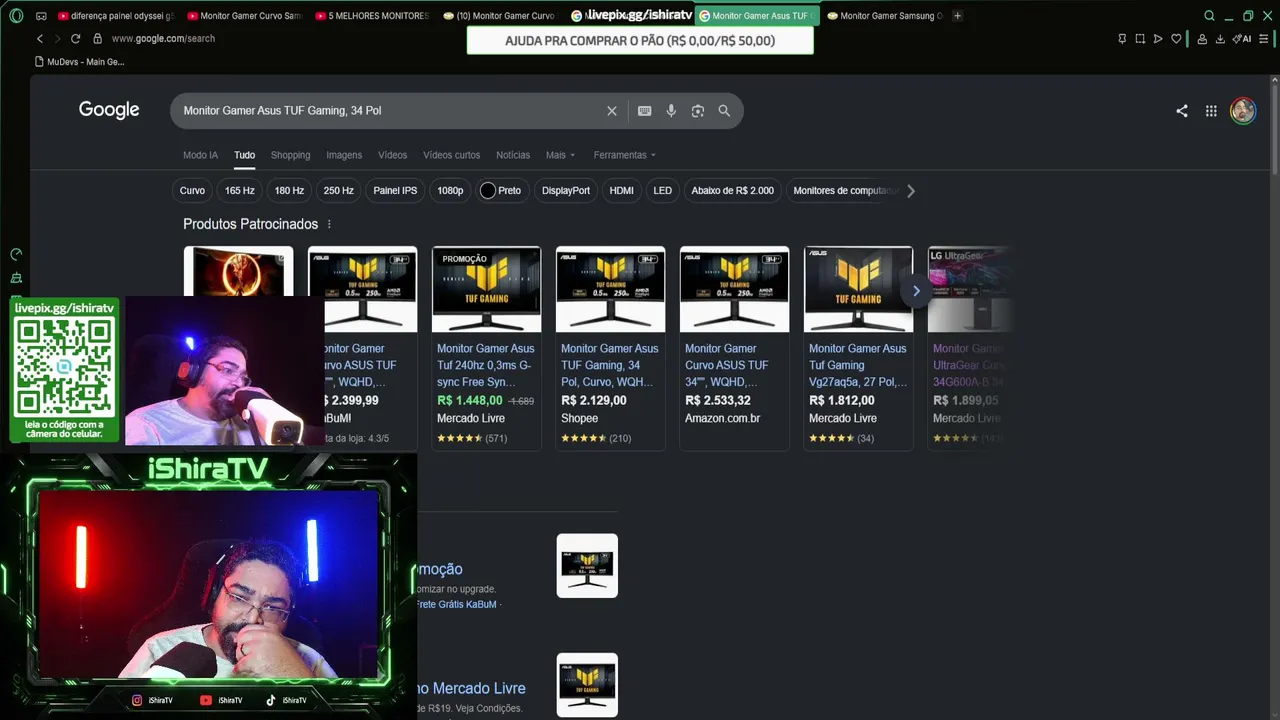Switch to the Vídeos tab
The height and width of the screenshot is (720, 1280).
pyautogui.click(x=392, y=155)
